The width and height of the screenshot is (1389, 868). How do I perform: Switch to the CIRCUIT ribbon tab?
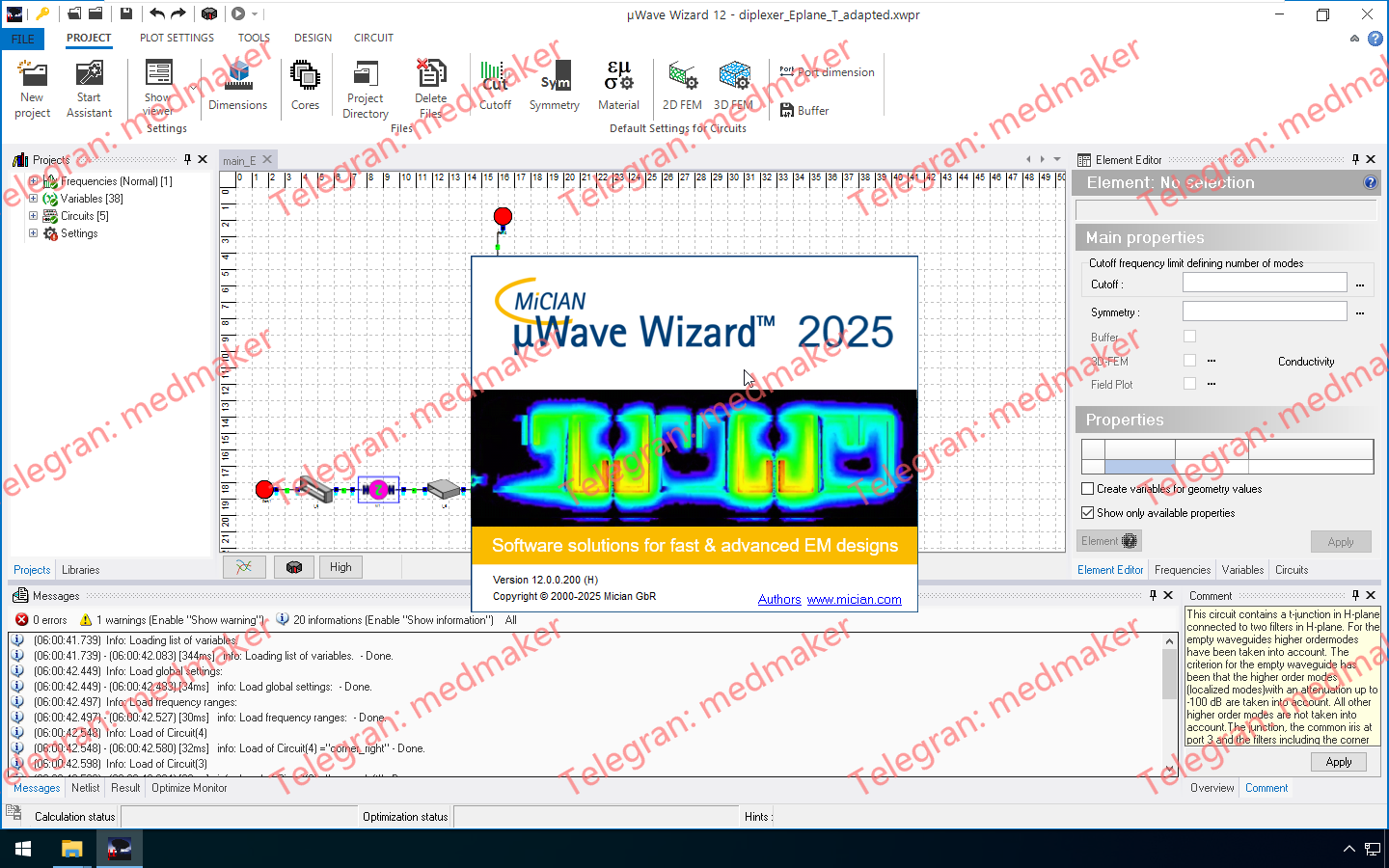click(373, 38)
